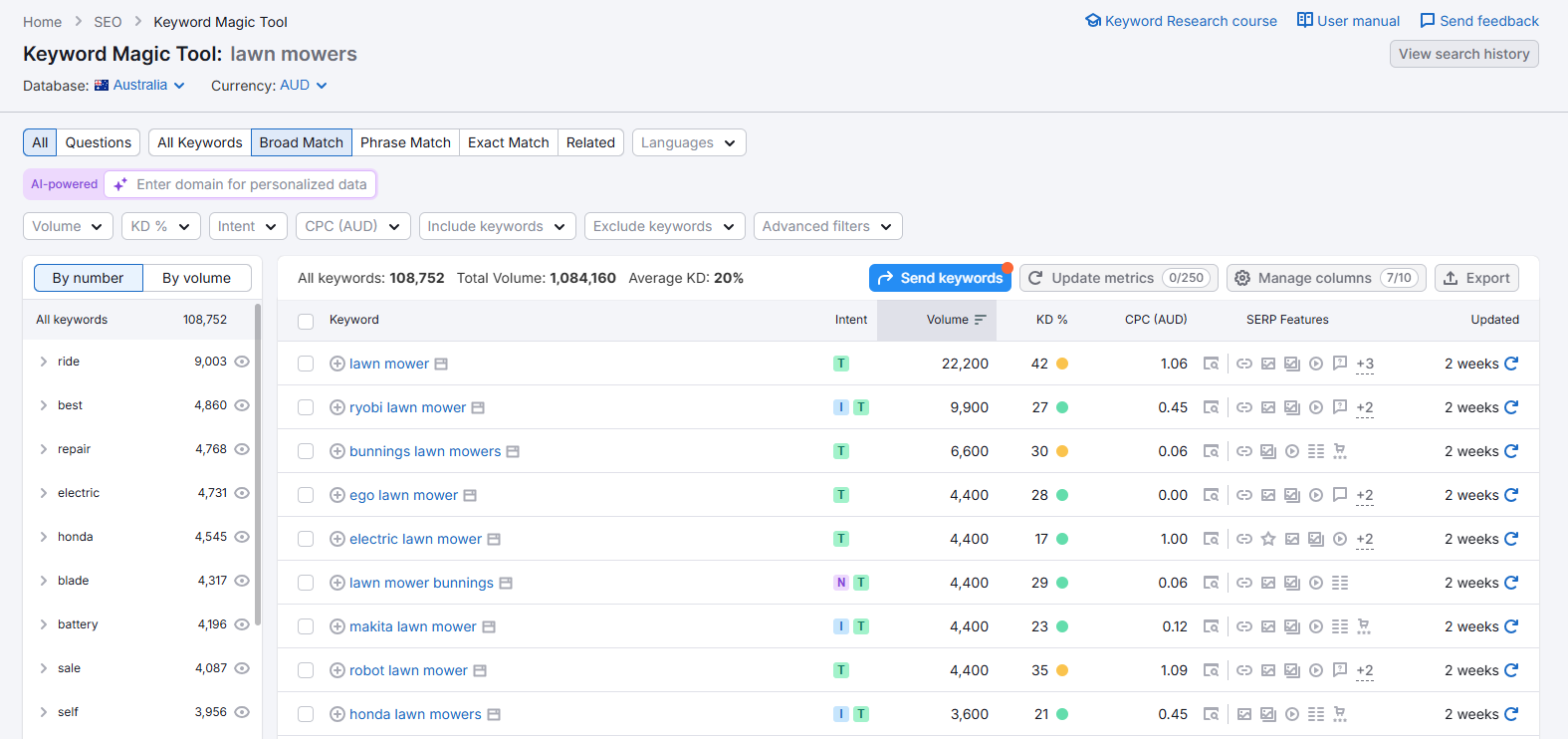Screen dimensions: 1568x739
Task: Expand the electric keyword group
Action: tap(43, 493)
